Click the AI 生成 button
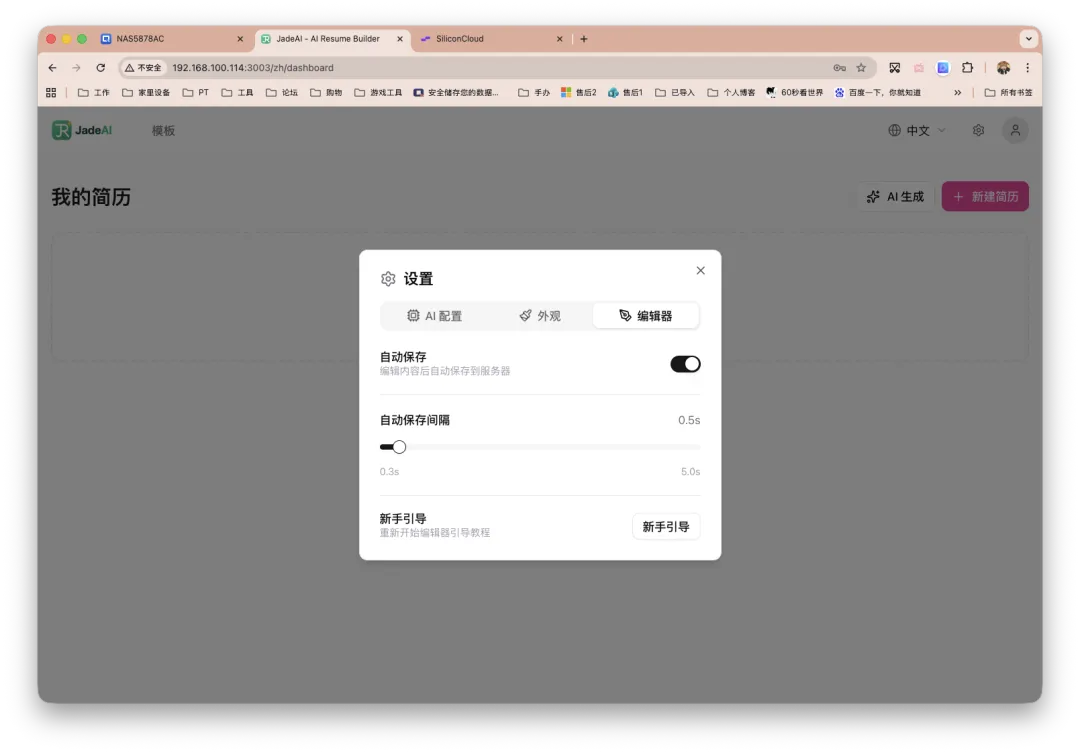1080x753 pixels. [x=895, y=196]
